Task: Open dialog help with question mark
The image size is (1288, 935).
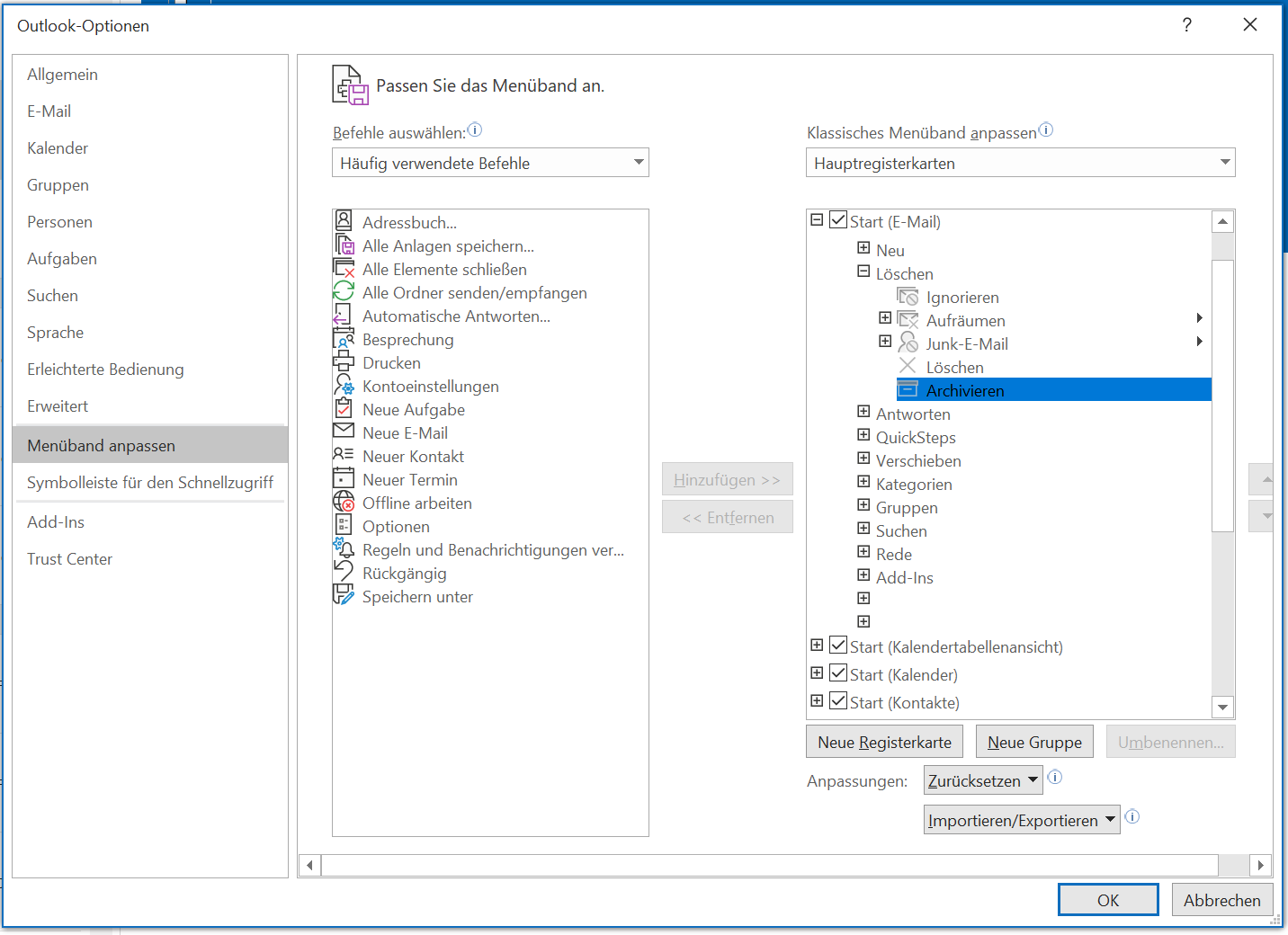Action: 1187,25
